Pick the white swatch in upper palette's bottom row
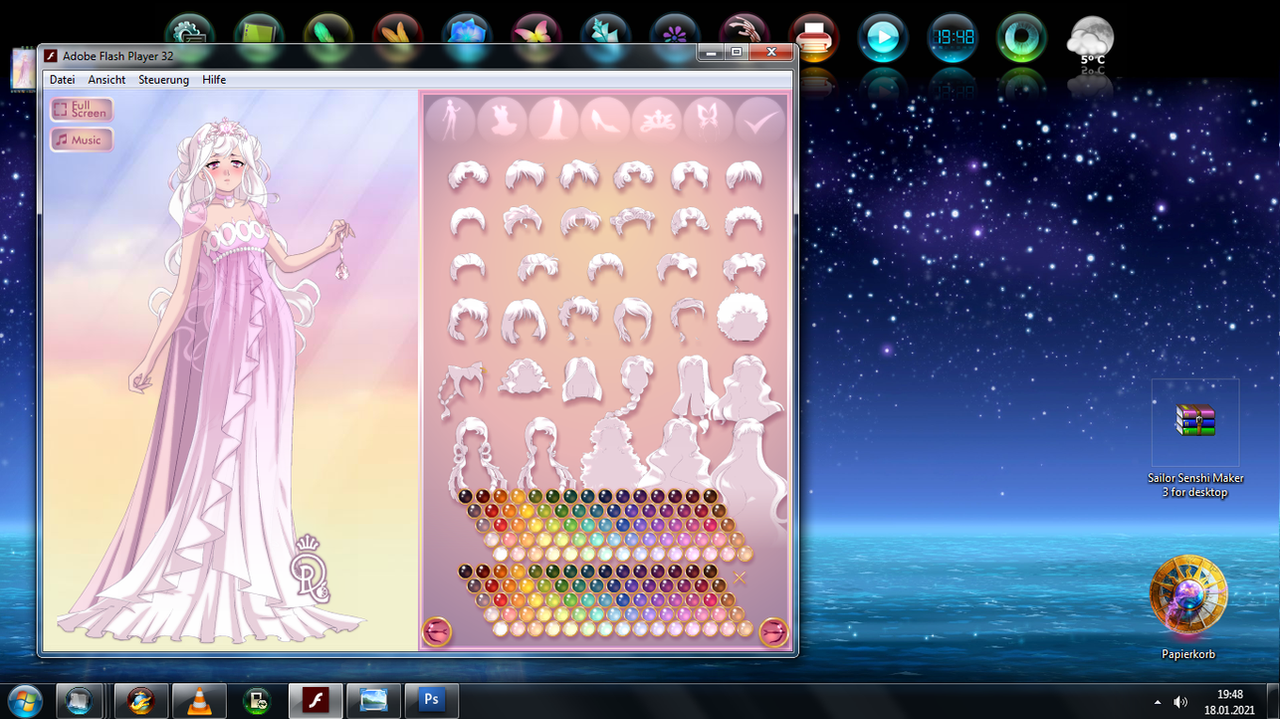Image resolution: width=1280 pixels, height=719 pixels. click(x=501, y=553)
